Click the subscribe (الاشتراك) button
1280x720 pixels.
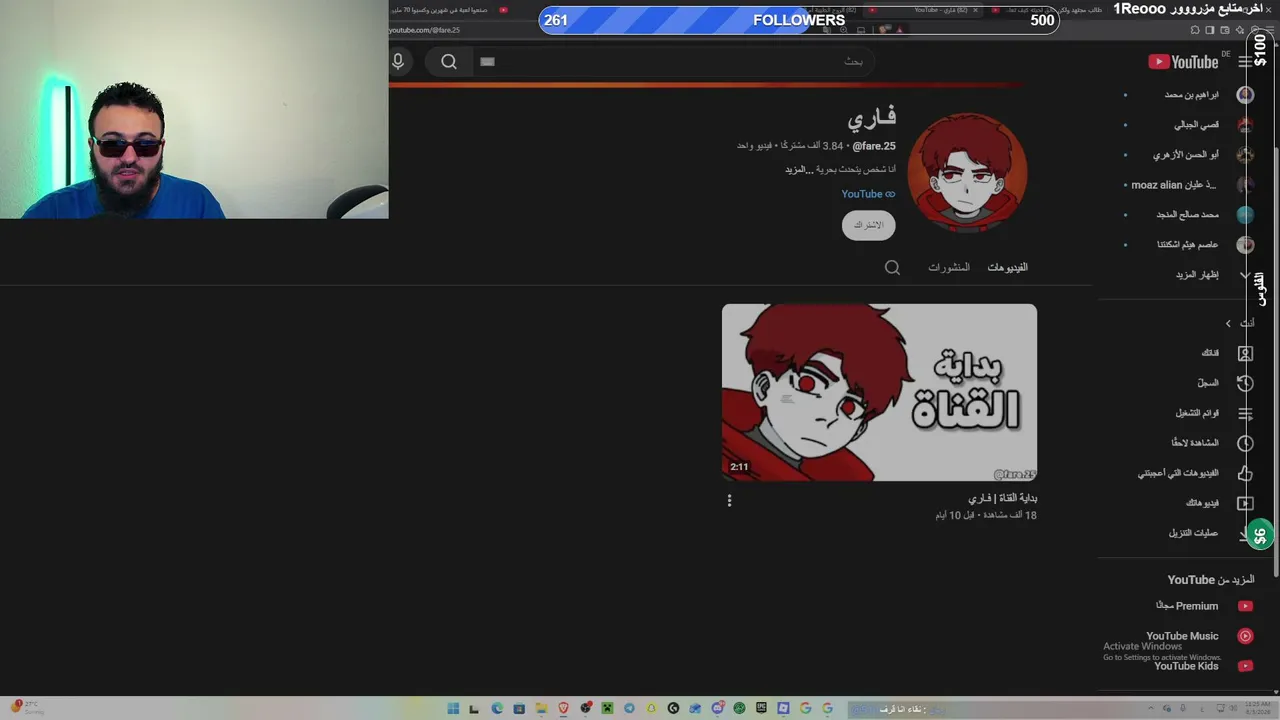pyautogui.click(x=869, y=225)
